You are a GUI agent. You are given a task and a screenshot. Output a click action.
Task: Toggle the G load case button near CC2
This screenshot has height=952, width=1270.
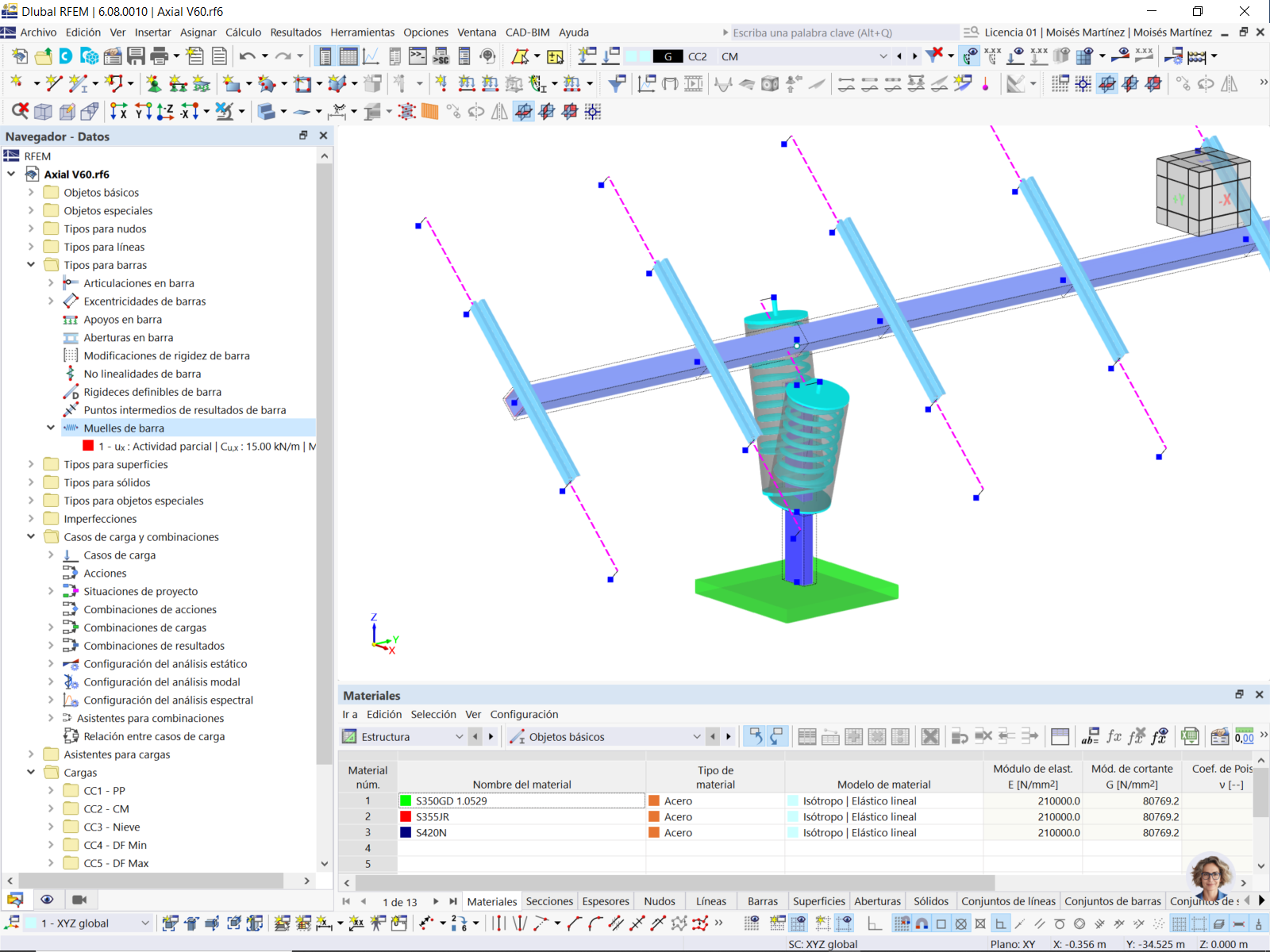click(x=668, y=56)
